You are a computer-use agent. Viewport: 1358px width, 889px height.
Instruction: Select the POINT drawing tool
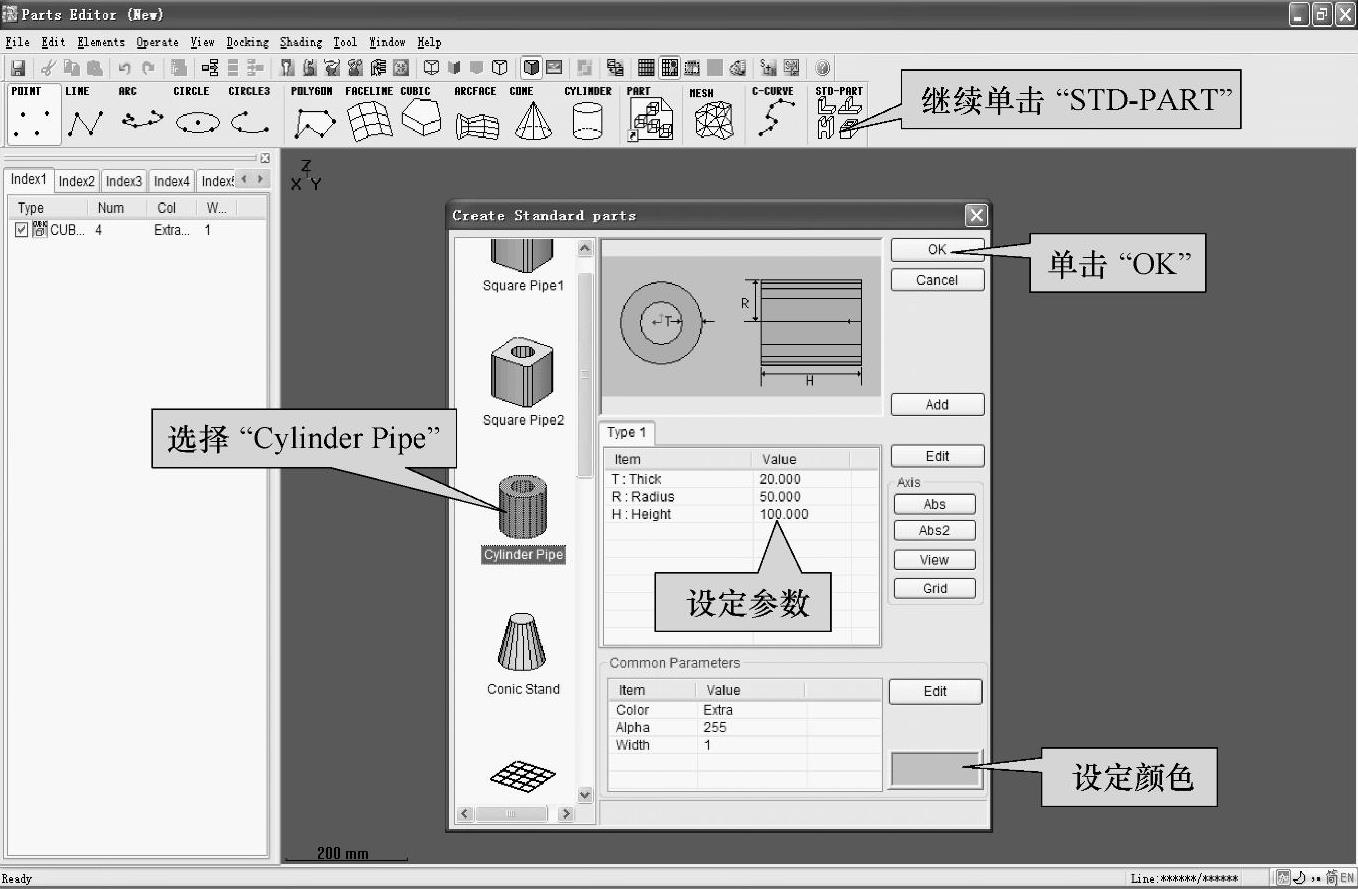point(33,115)
